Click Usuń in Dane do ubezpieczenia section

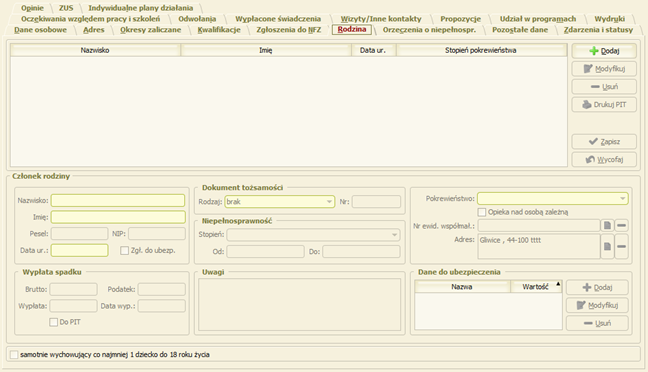(597, 323)
